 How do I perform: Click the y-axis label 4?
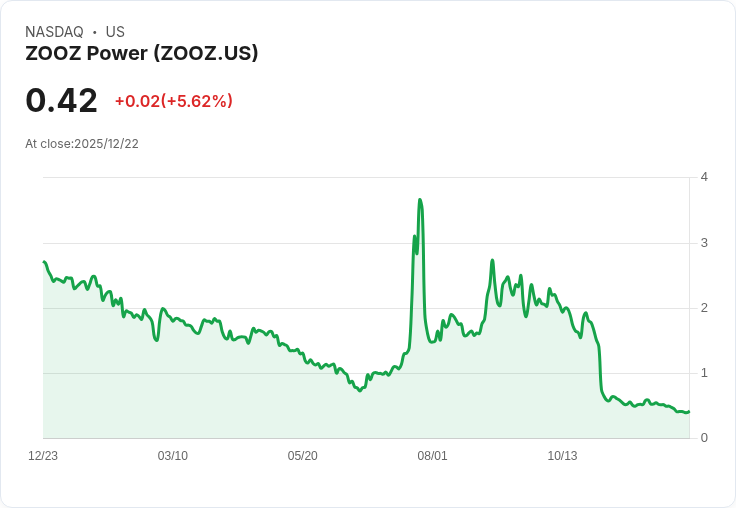coord(704,177)
